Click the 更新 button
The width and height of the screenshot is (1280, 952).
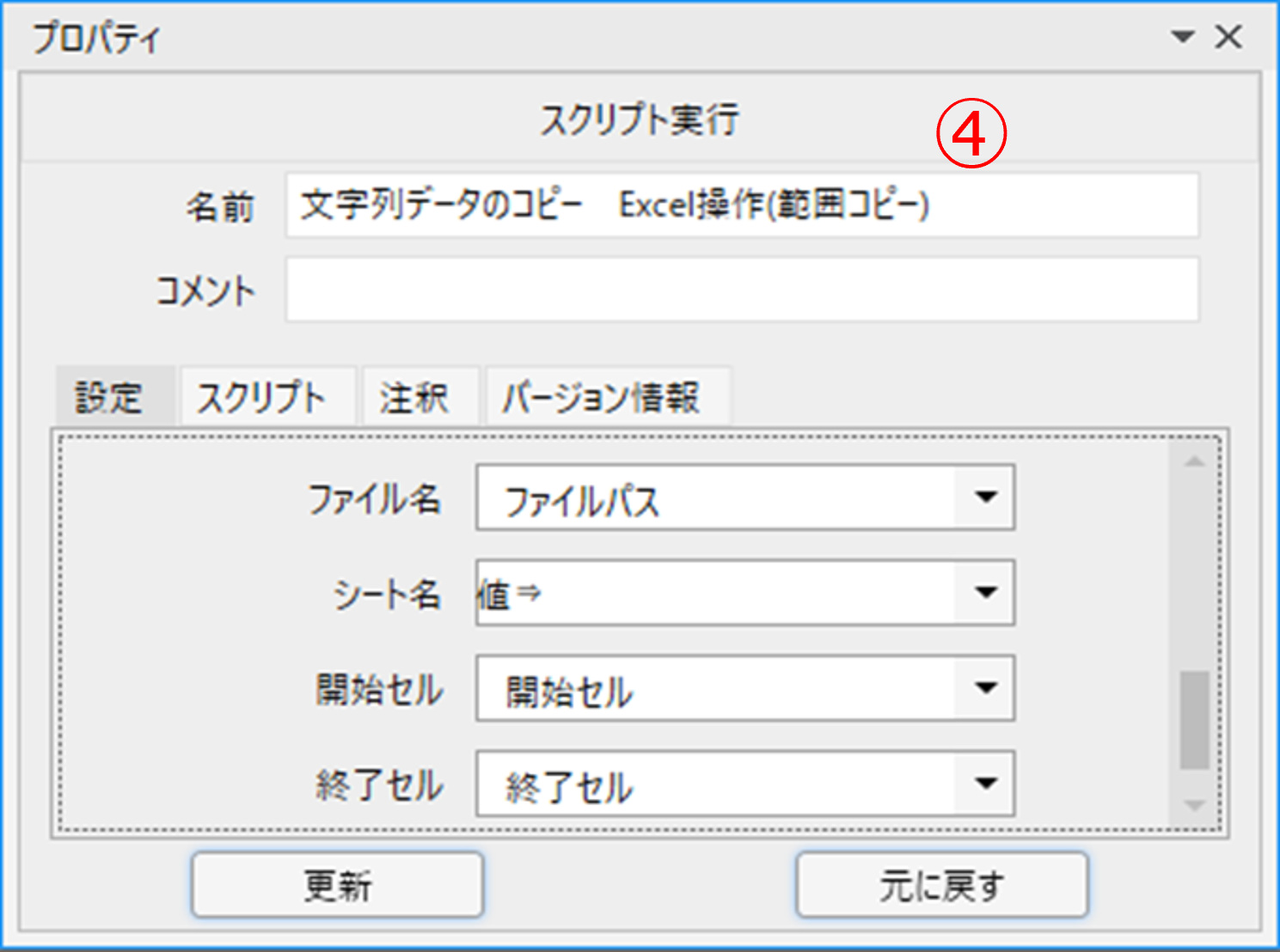point(338,885)
